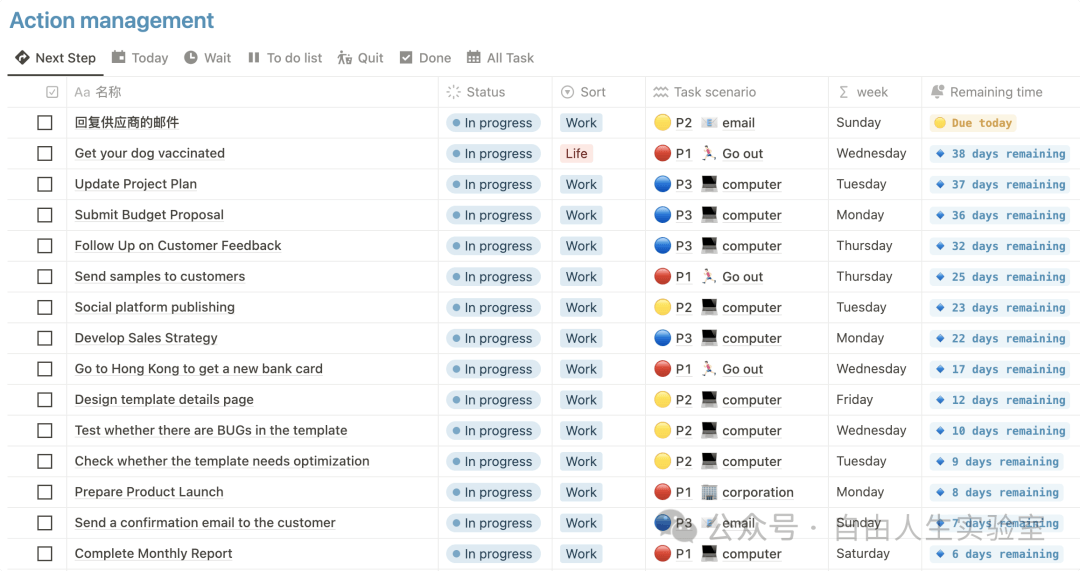Click the 17 days remaining cell
Screen dimensions: 1080x571
click(1000, 368)
